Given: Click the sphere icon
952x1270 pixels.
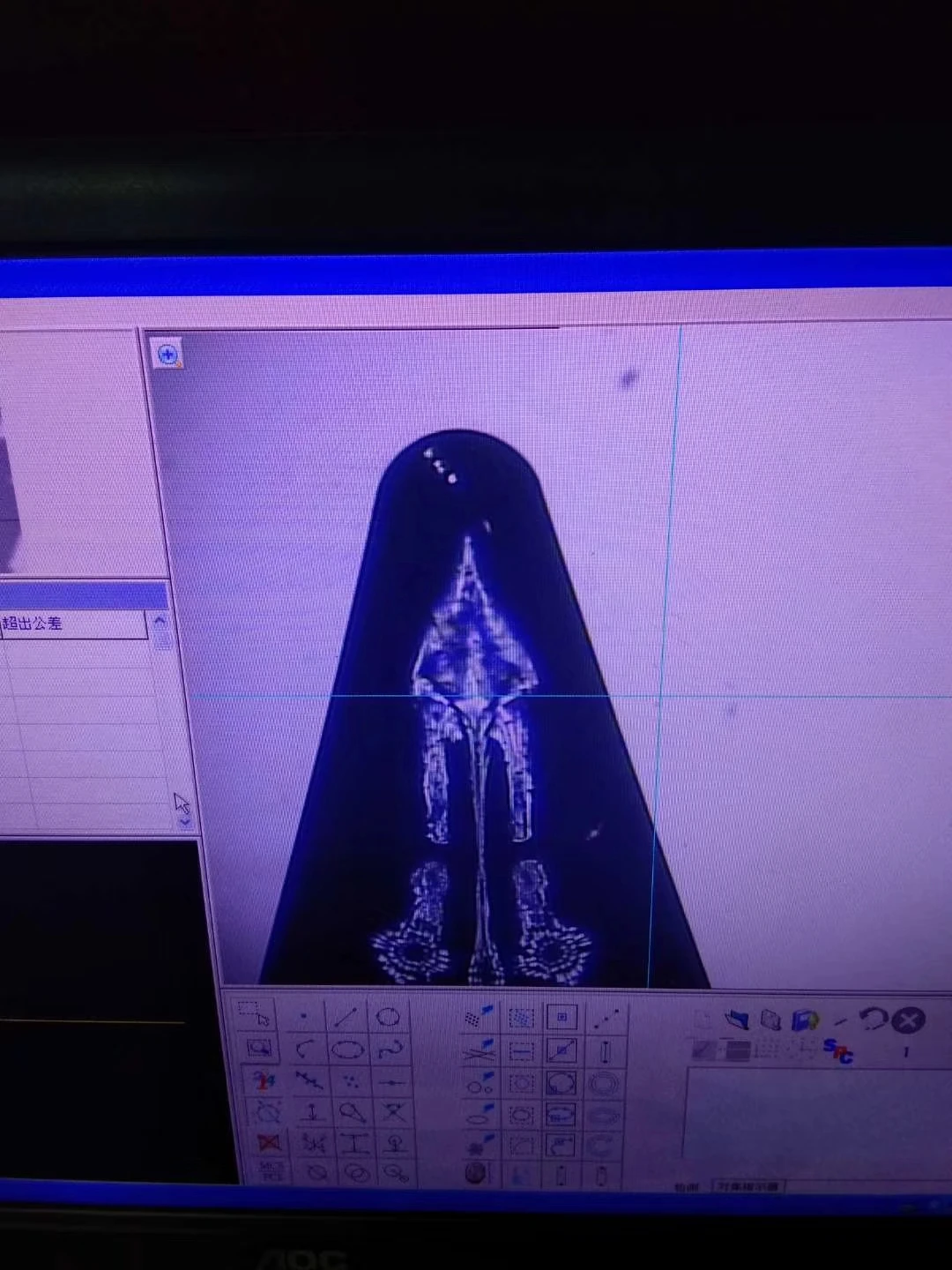Looking at the screenshot, I should point(475,1173).
